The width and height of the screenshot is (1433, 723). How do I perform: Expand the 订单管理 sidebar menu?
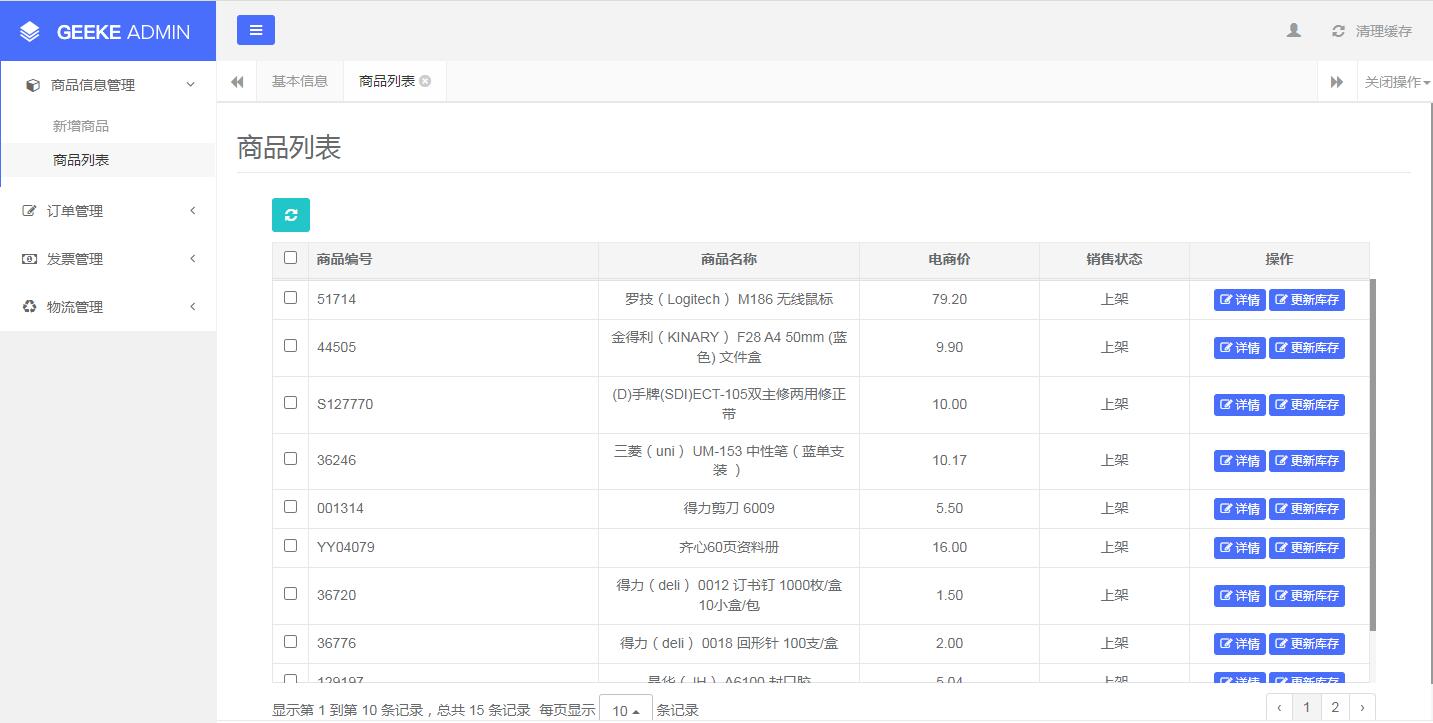click(108, 211)
